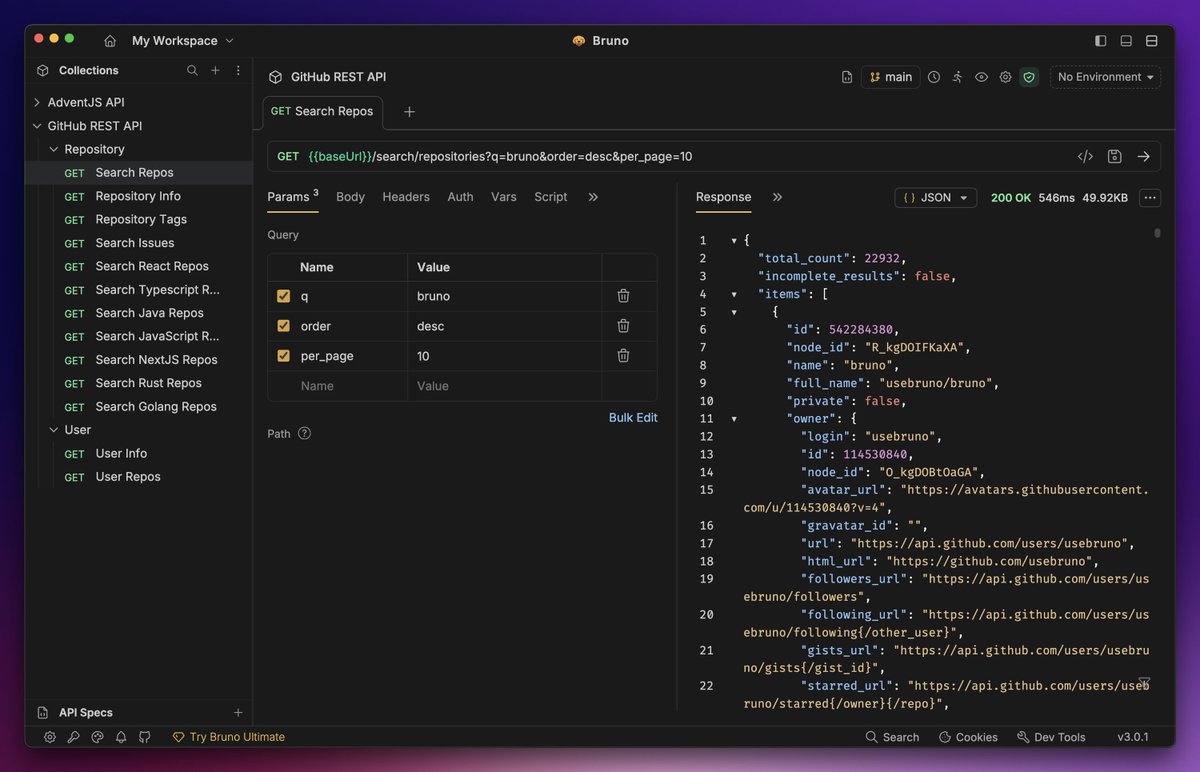The image size is (1200, 772).
Task: Delete the q query parameter
Action: pos(623,296)
